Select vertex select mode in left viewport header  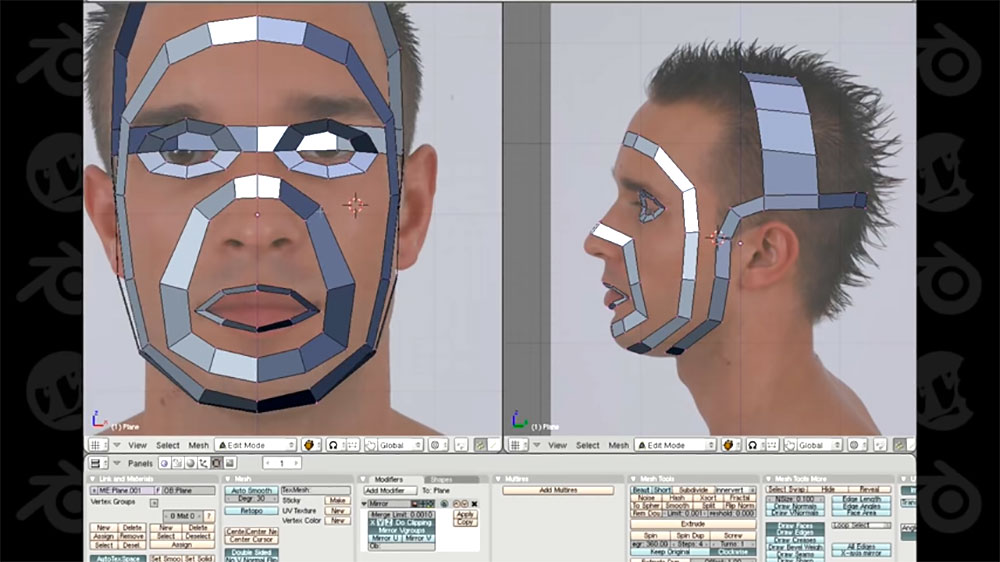(480, 445)
